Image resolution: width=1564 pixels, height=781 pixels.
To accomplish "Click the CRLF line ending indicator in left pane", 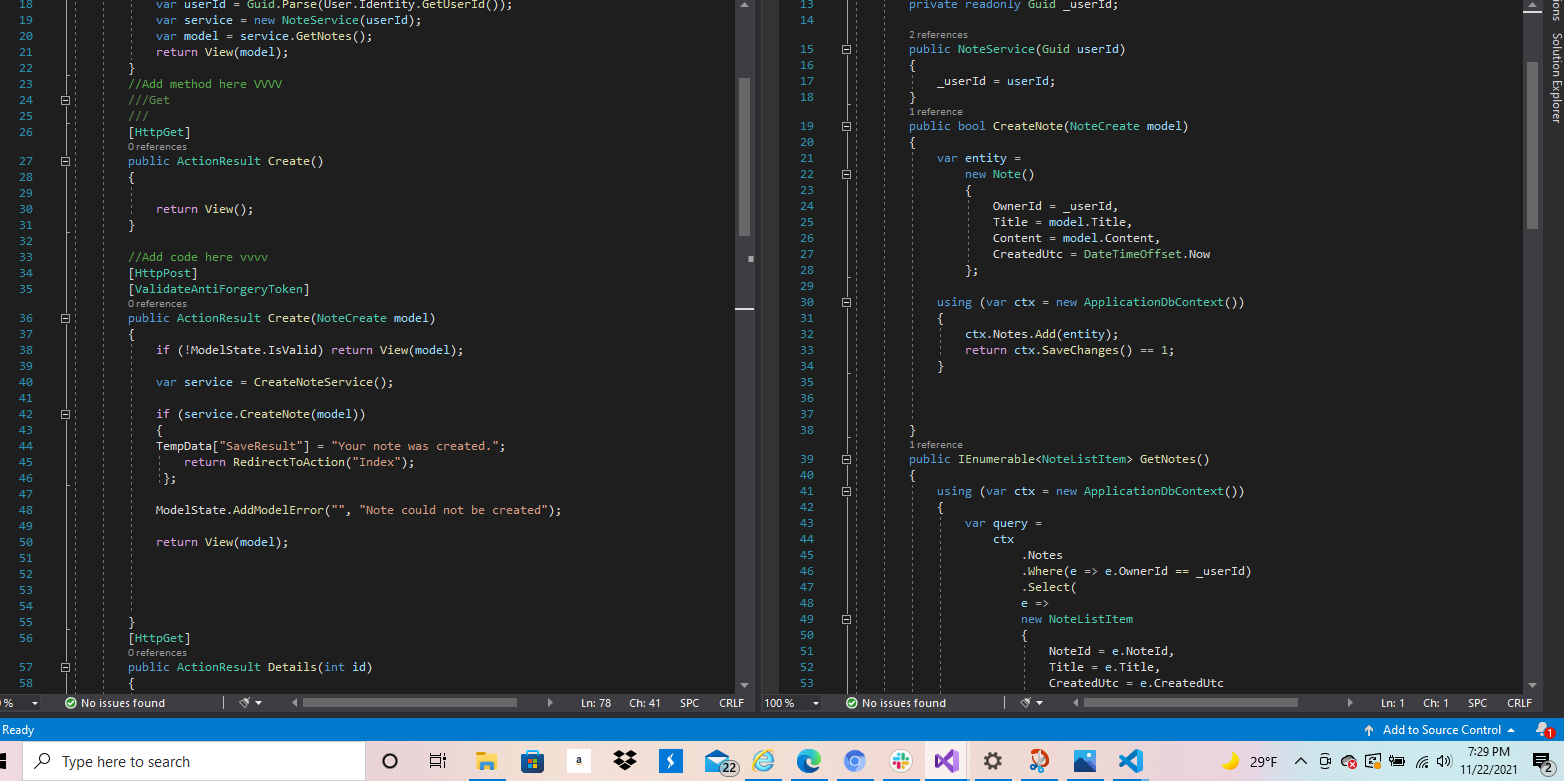I will coord(731,703).
